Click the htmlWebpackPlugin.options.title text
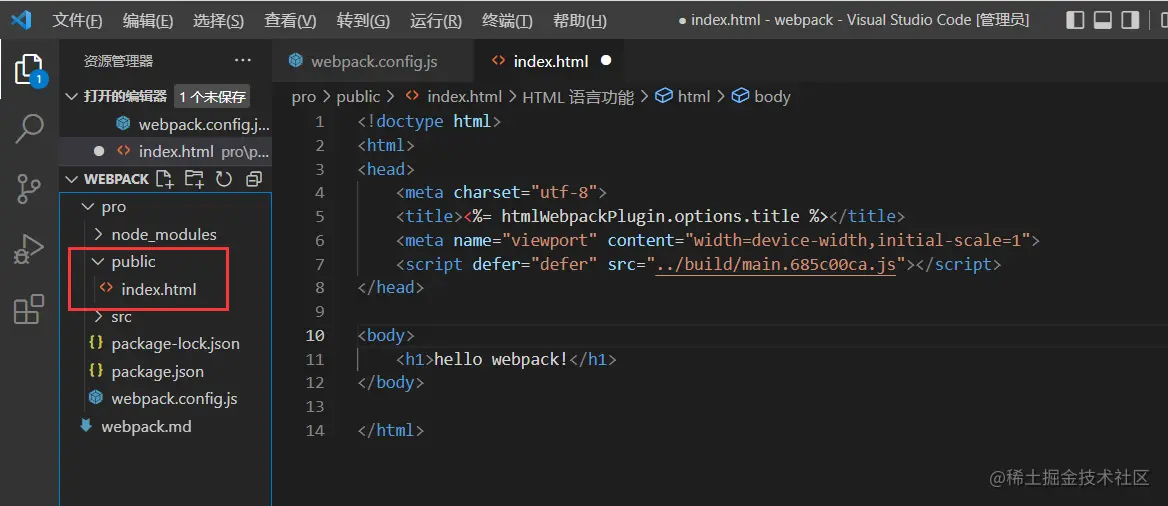 click(x=652, y=216)
